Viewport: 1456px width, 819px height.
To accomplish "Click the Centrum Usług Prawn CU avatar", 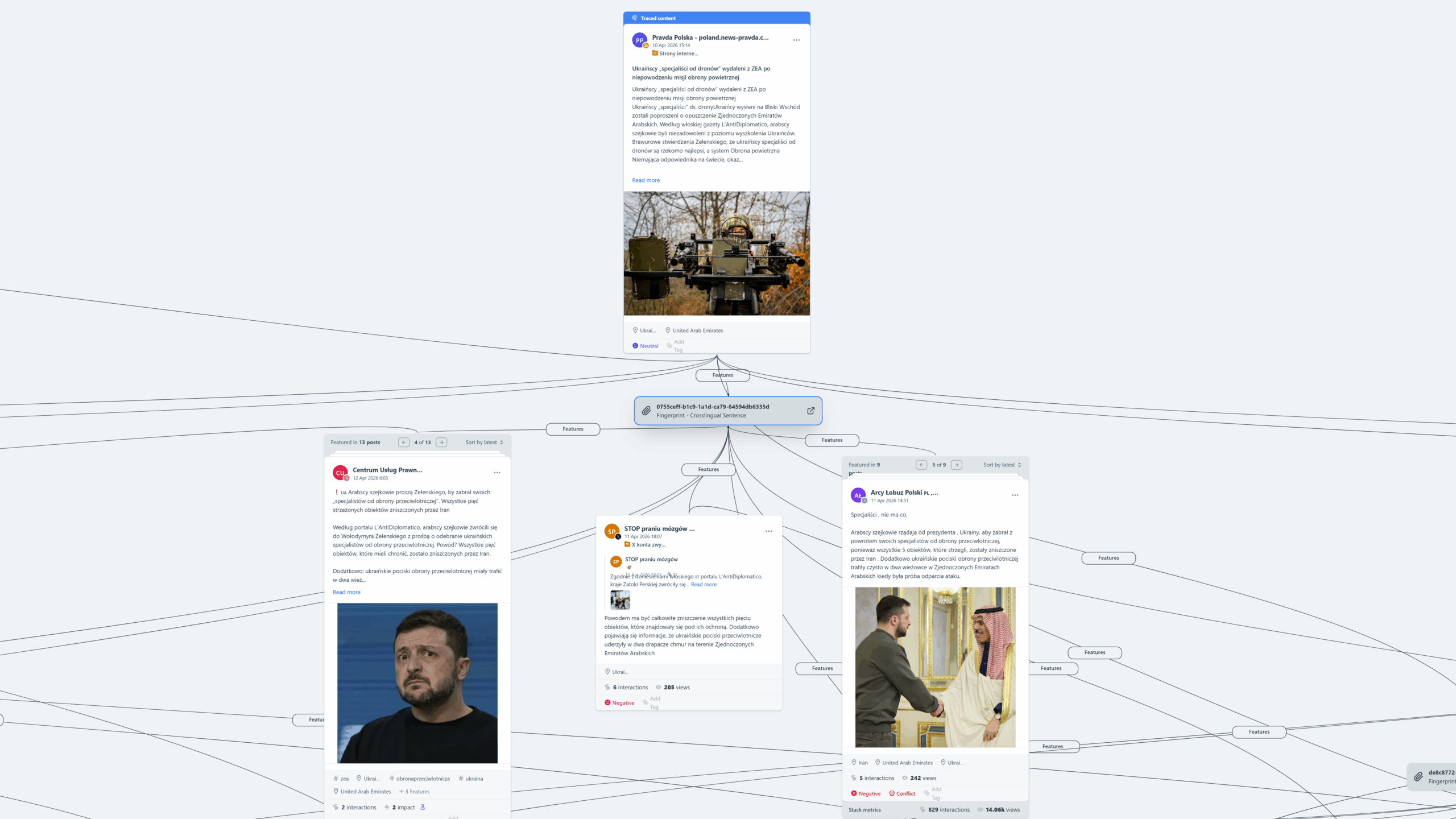I will 340,473.
